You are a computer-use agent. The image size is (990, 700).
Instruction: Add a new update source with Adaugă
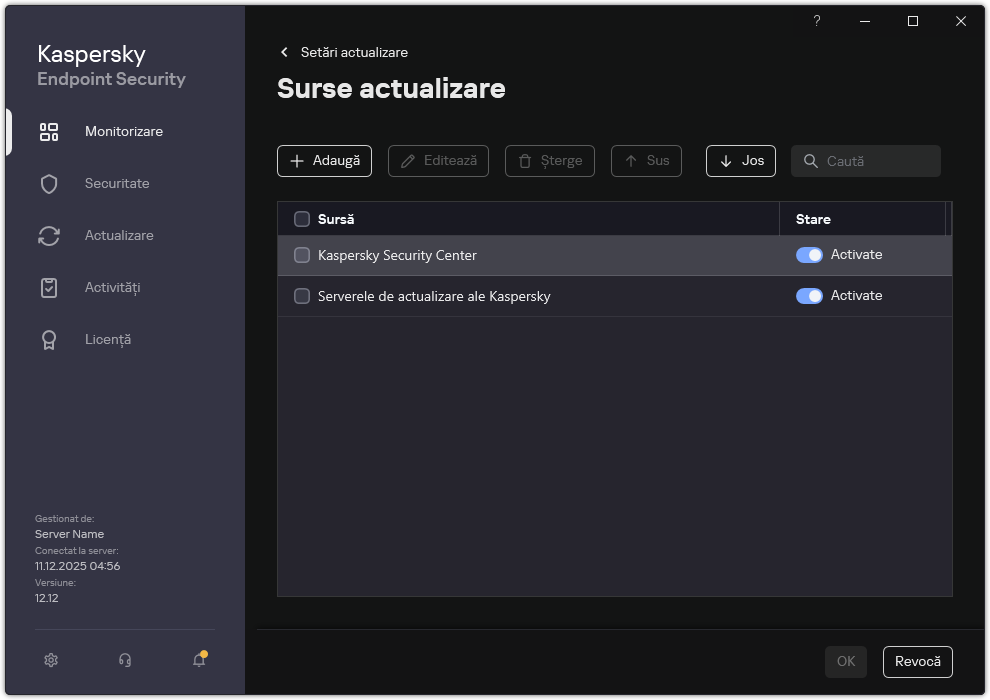(324, 160)
